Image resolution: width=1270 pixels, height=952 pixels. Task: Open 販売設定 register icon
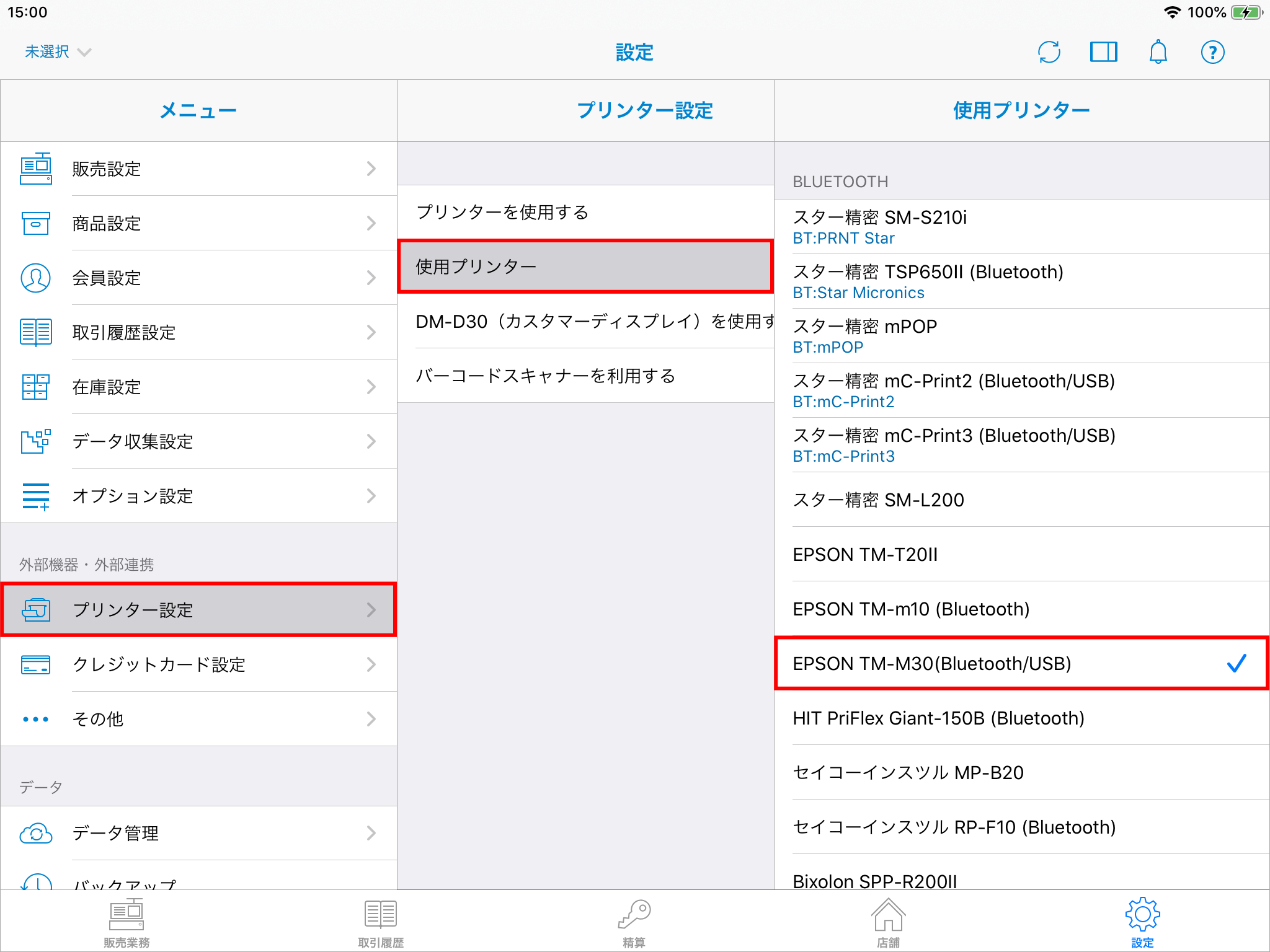(36, 169)
